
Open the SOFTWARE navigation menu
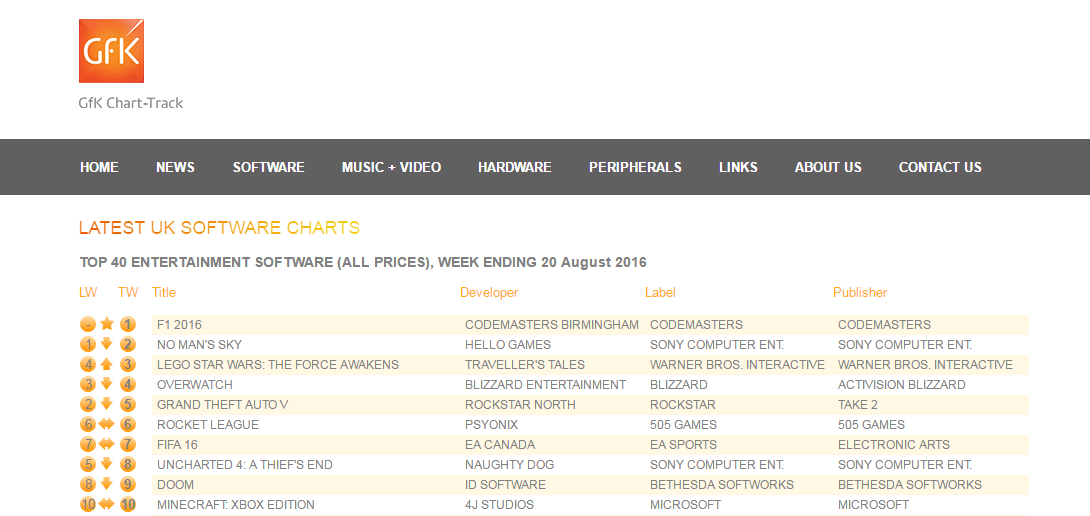click(x=268, y=167)
